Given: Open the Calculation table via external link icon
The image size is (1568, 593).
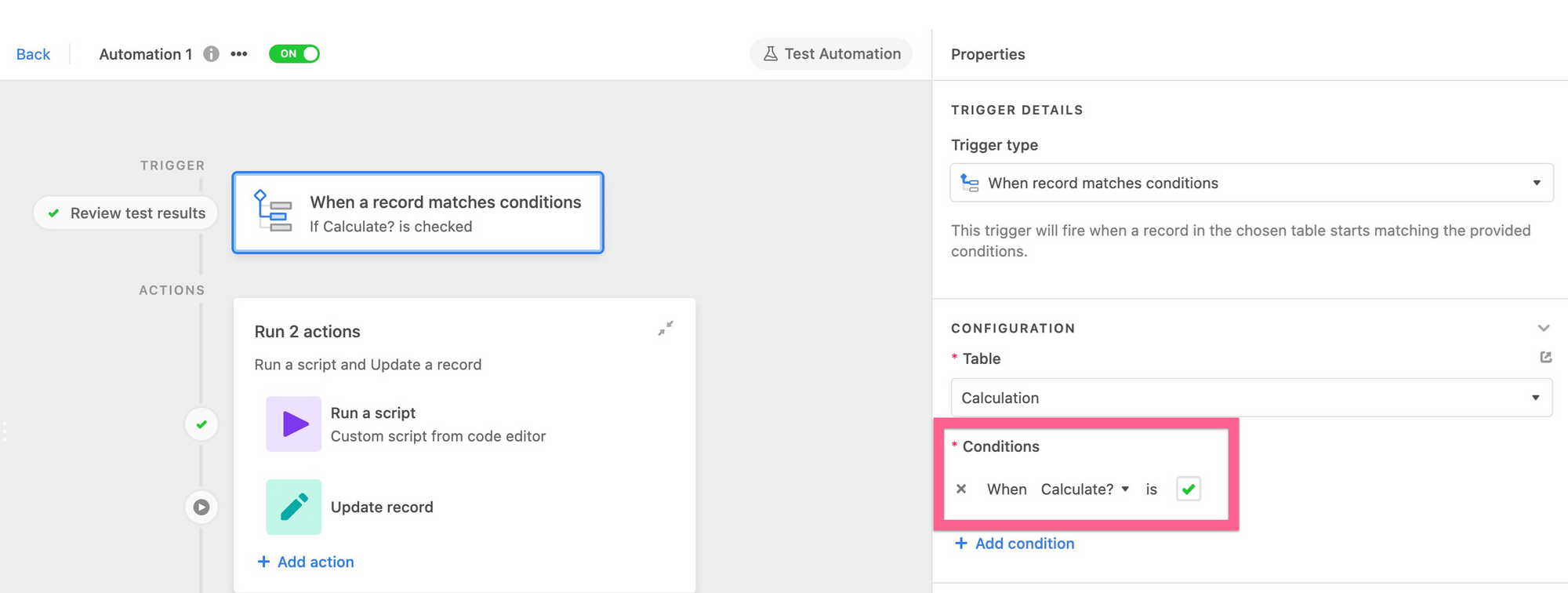Looking at the screenshot, I should (1545, 358).
